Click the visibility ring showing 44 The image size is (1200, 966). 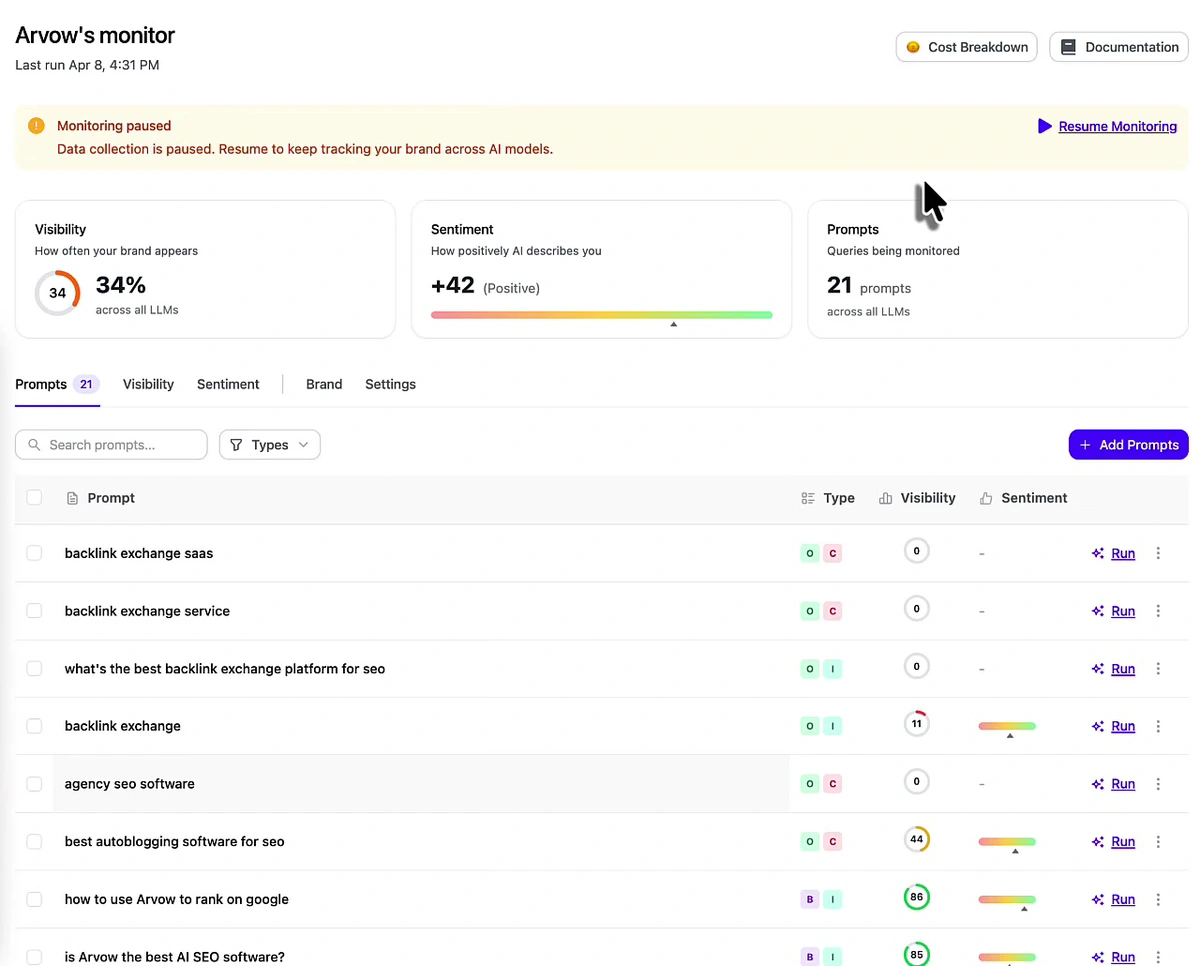pyautogui.click(x=916, y=840)
